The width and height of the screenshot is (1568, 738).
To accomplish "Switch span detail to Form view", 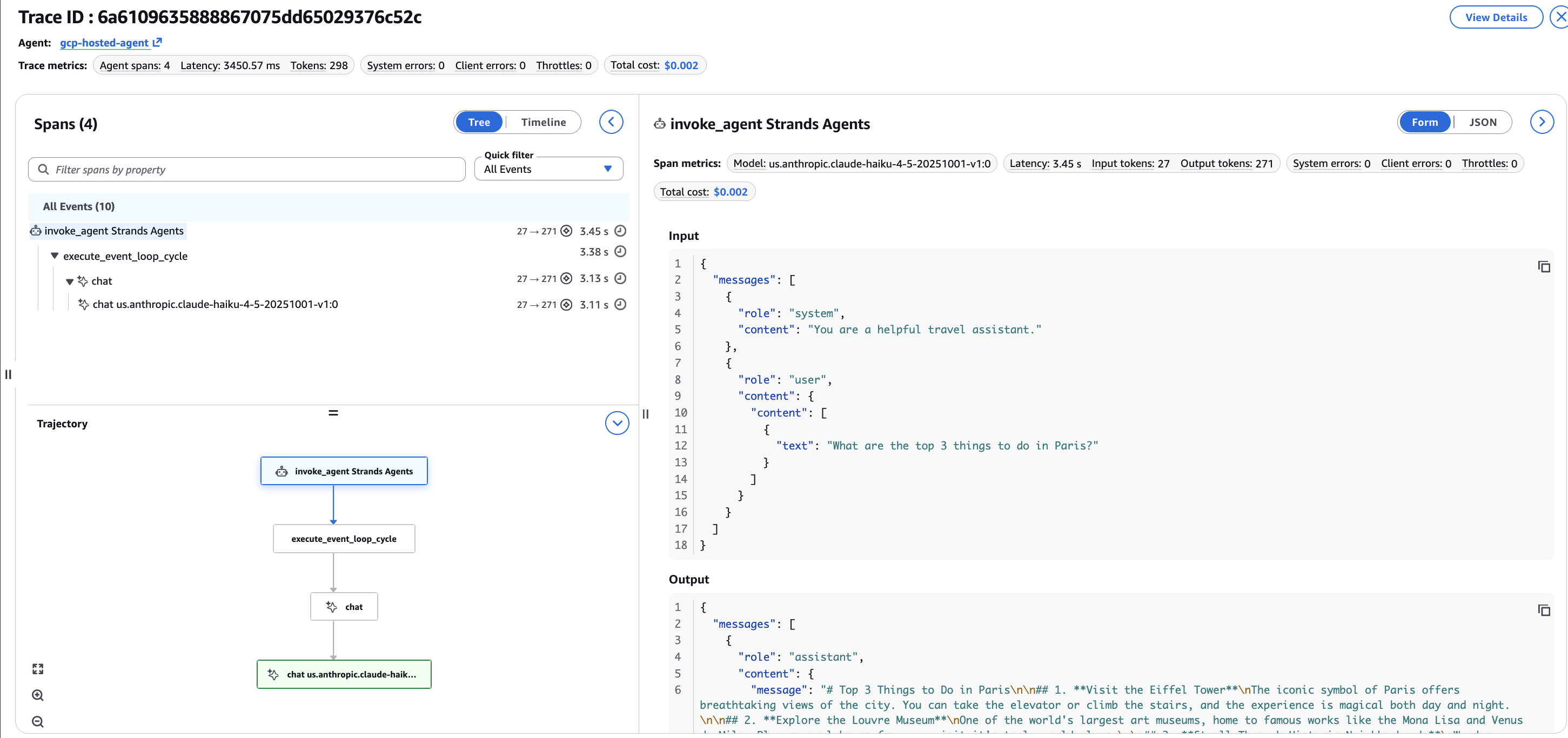I will (1424, 122).
